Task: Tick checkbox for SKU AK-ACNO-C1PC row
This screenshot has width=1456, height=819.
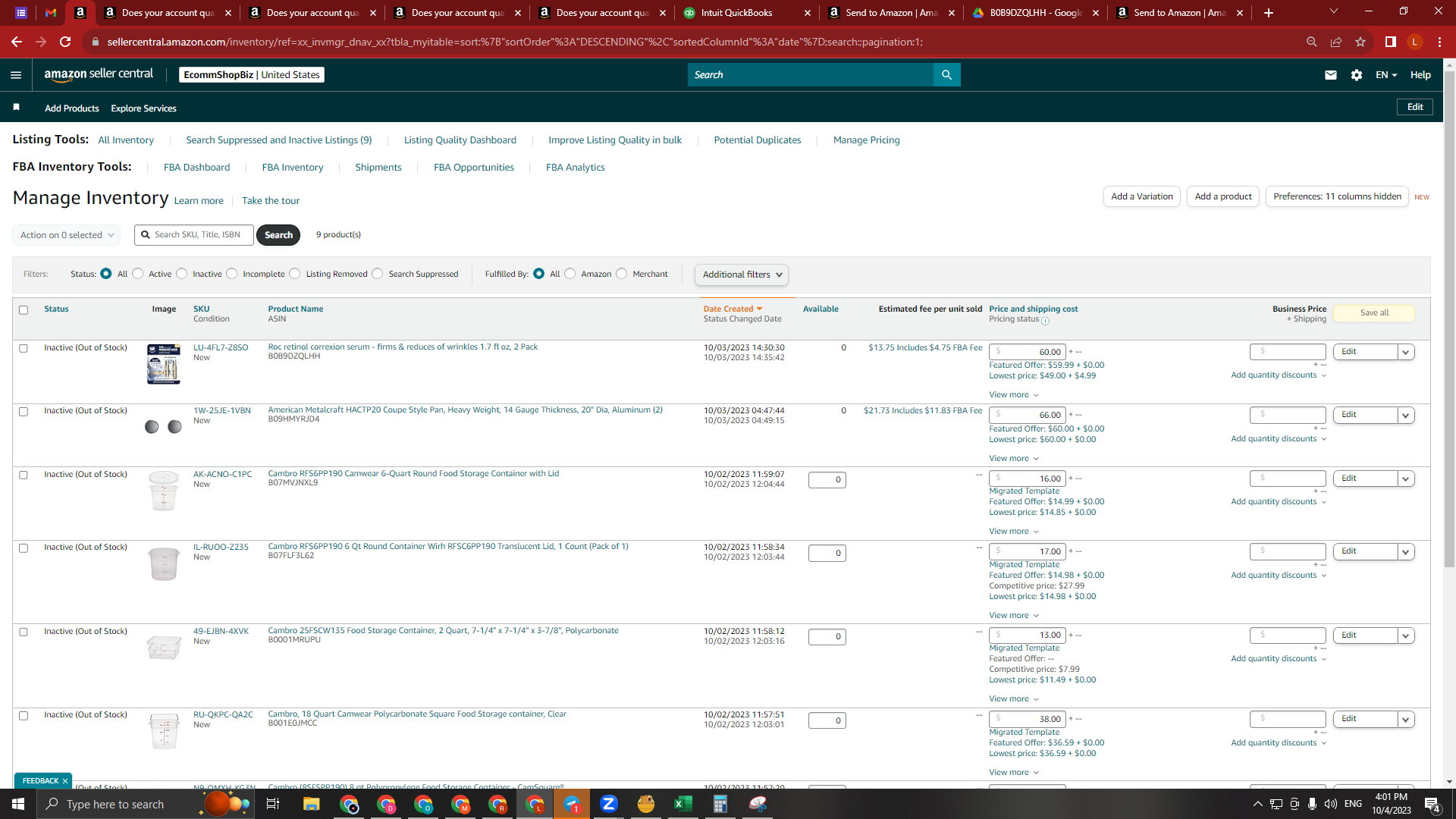Action: 24,475
